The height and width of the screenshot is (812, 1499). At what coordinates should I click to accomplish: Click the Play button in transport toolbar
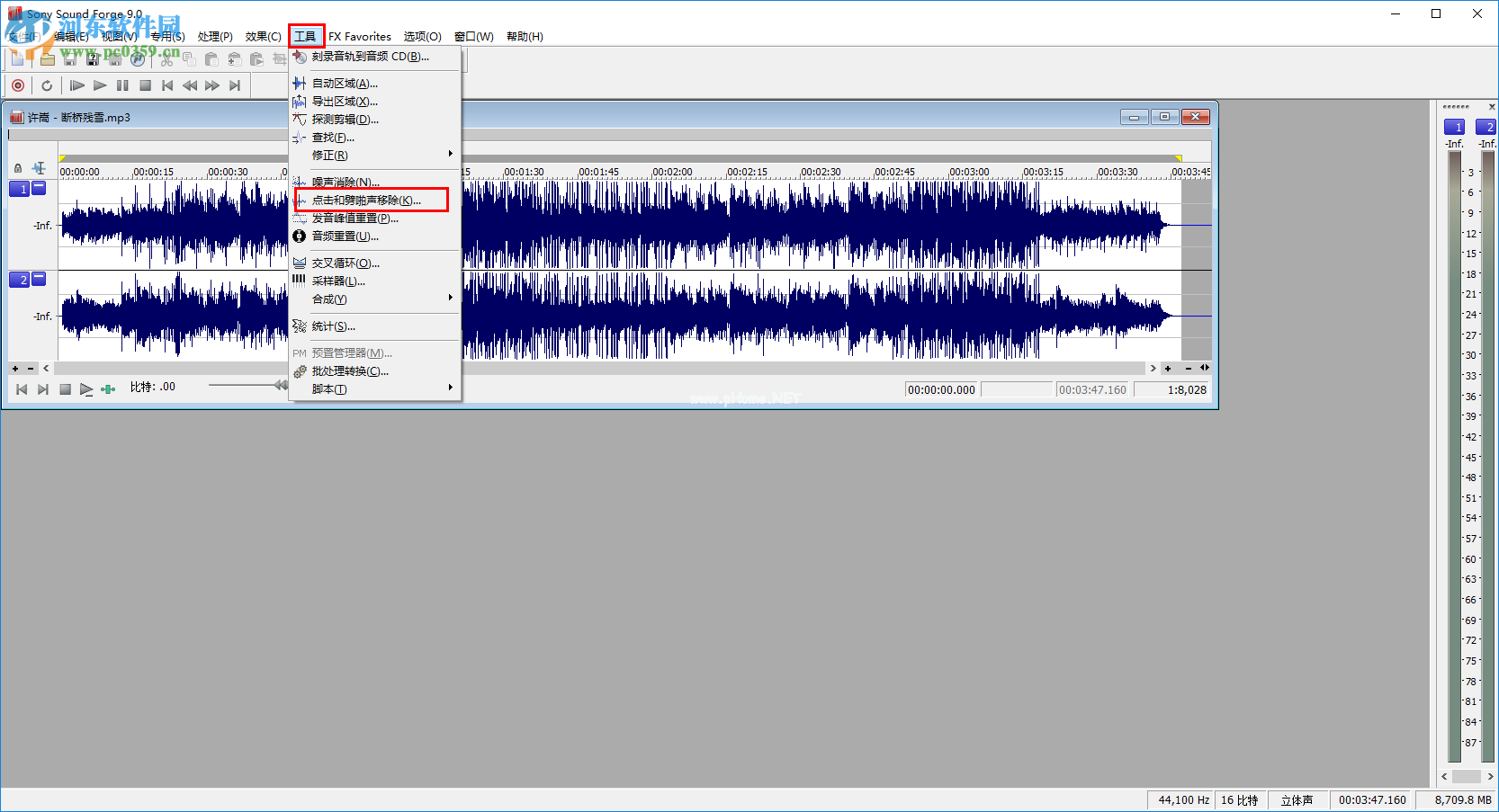point(100,85)
